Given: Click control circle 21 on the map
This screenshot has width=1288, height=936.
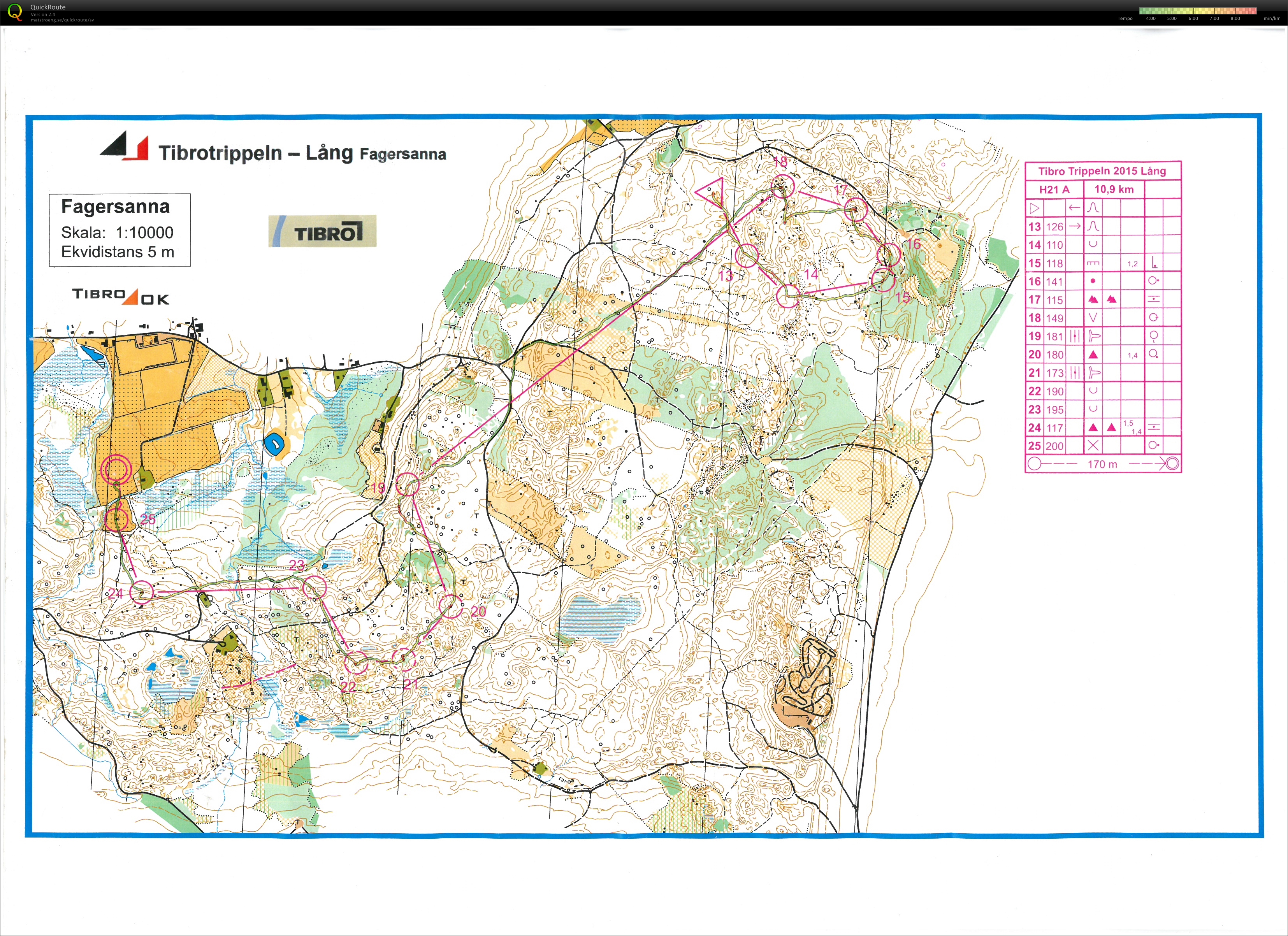Looking at the screenshot, I should point(404,659).
